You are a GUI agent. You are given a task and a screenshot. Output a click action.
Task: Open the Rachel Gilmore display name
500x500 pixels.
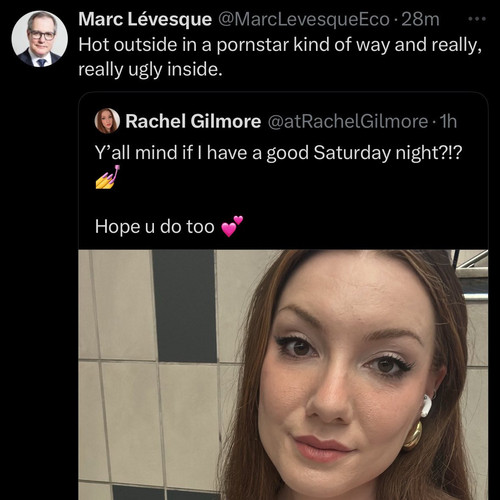(193, 121)
